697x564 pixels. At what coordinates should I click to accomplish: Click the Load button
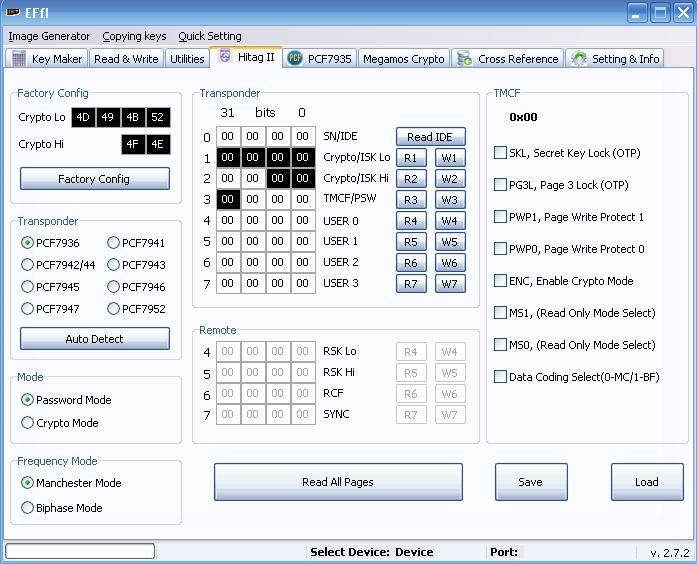click(x=647, y=482)
